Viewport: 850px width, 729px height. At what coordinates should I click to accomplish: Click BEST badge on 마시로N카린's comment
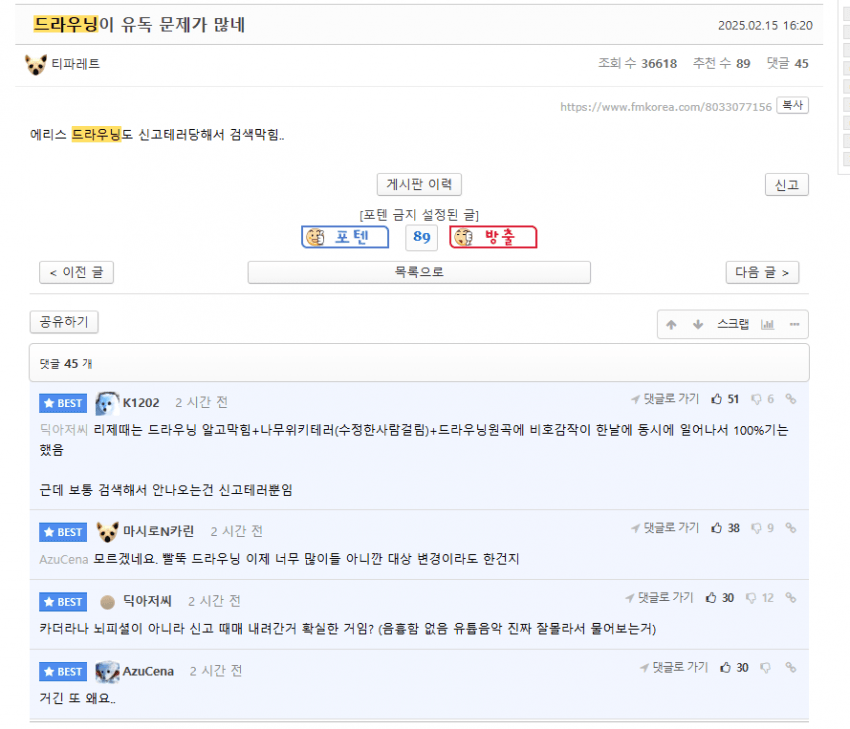tap(63, 532)
